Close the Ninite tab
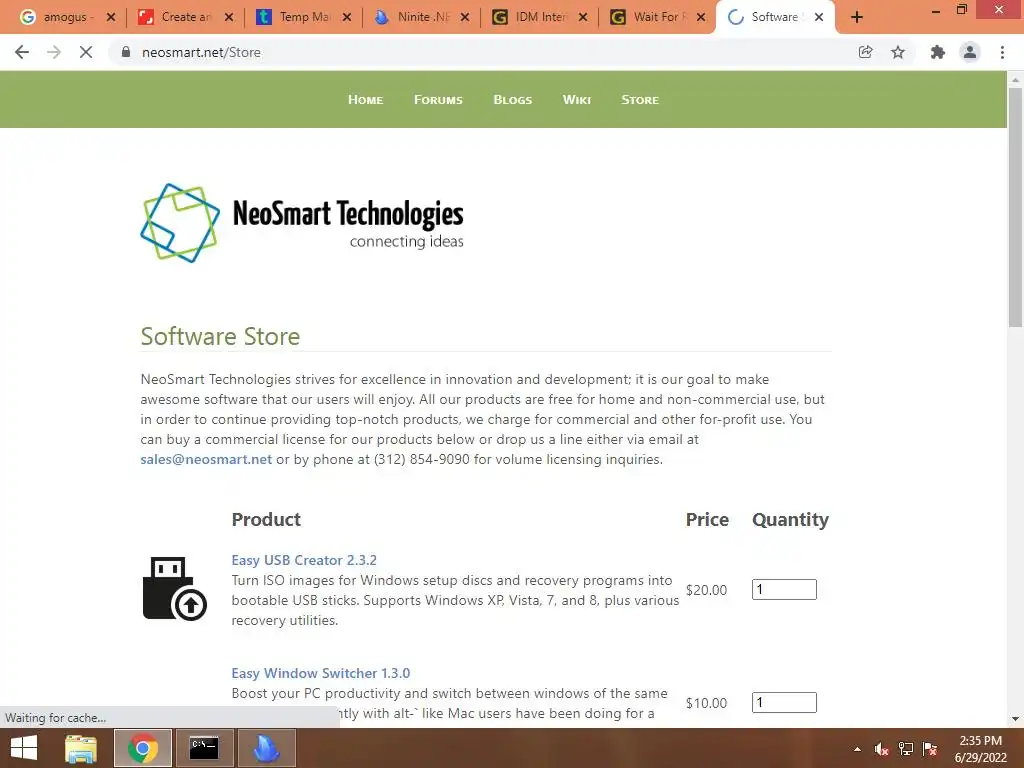 465,17
